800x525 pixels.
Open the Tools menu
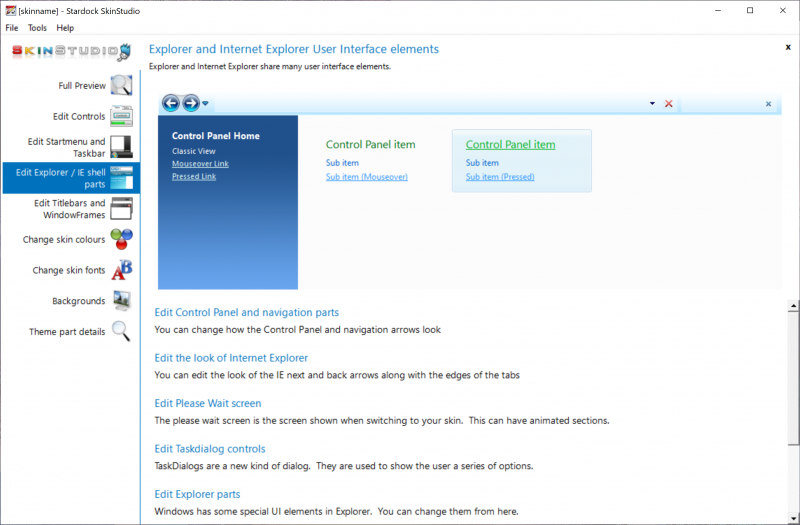[37, 28]
